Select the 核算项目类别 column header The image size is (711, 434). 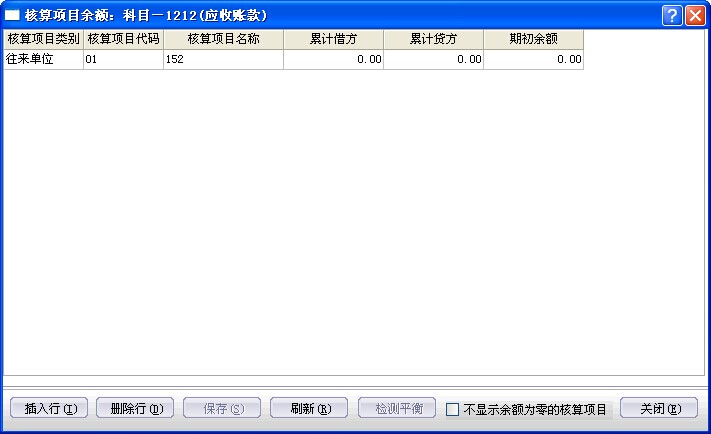[x=44, y=39]
